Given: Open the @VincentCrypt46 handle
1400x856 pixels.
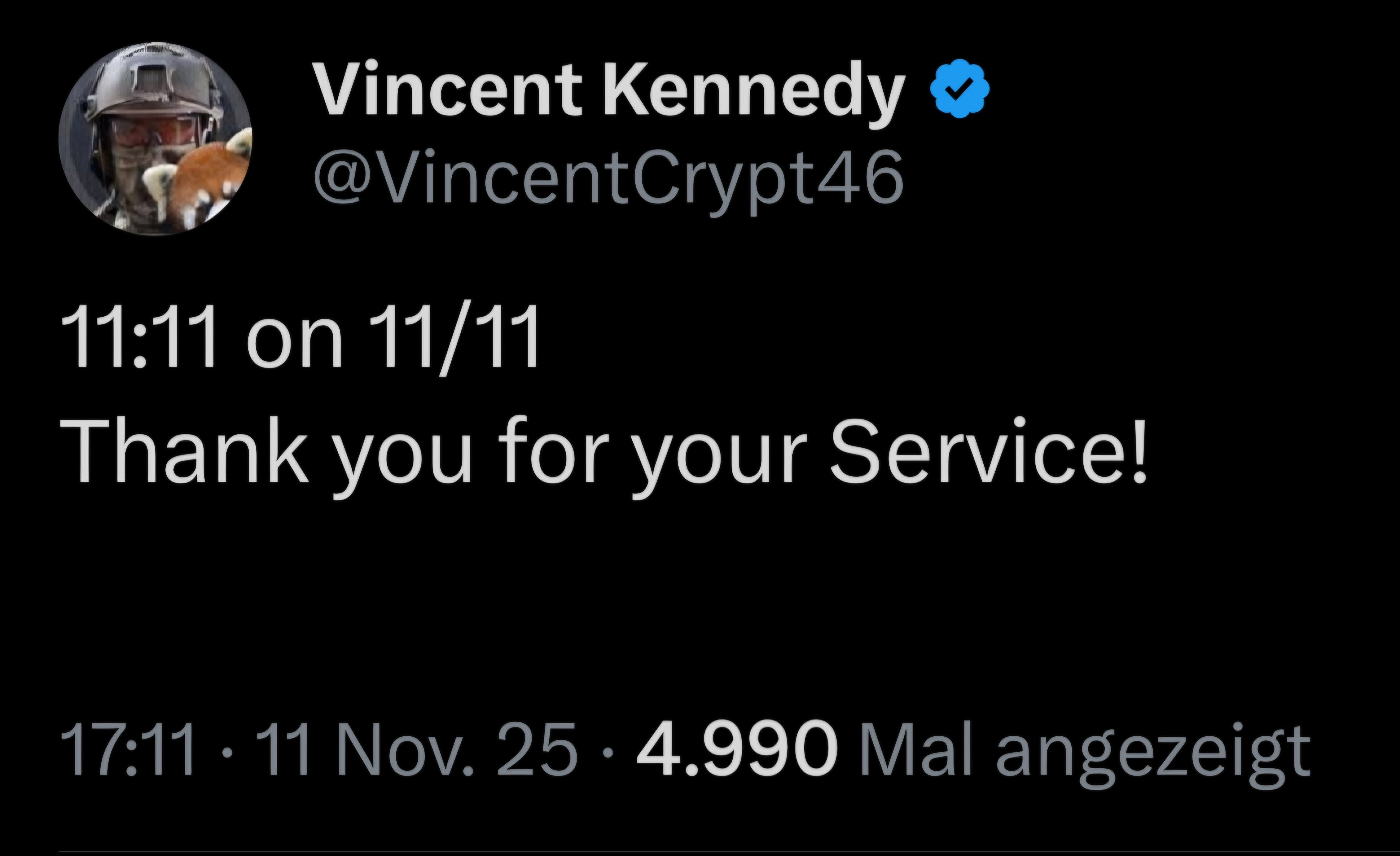Looking at the screenshot, I should pyautogui.click(x=608, y=176).
